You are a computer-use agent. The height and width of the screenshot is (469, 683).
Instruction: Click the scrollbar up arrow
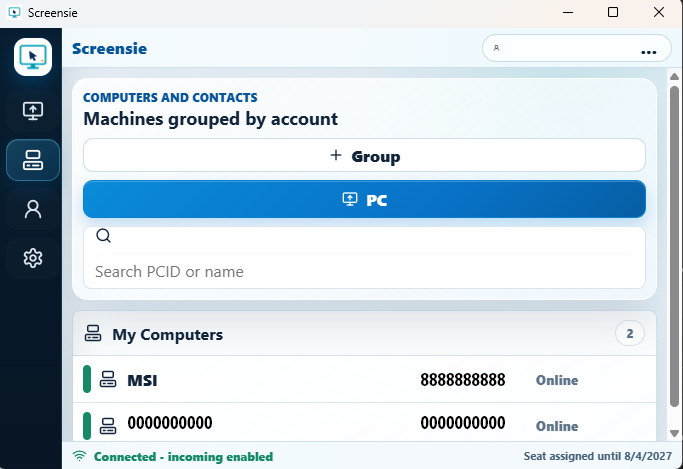pos(674,77)
